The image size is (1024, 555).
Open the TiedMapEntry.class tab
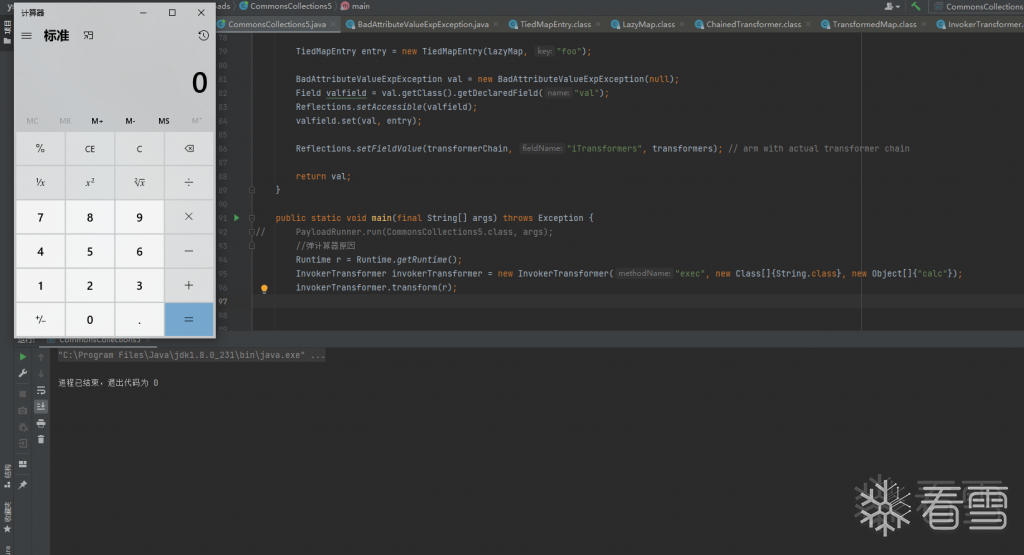coord(555,24)
